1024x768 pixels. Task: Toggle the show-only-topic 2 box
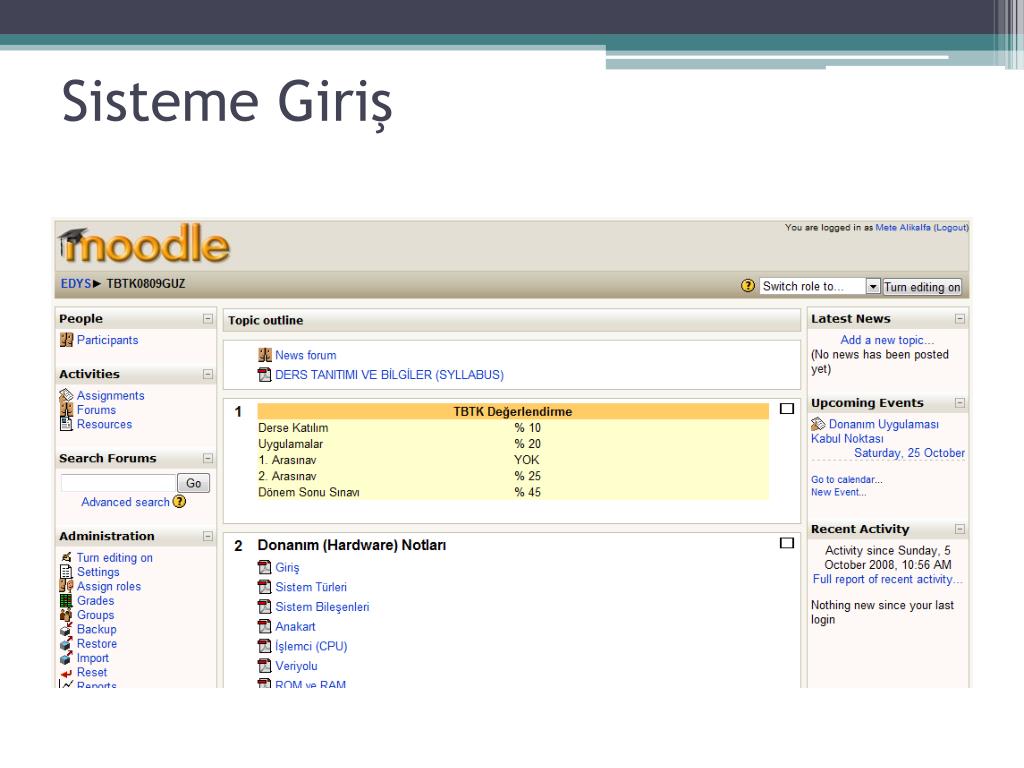pyautogui.click(x=787, y=543)
